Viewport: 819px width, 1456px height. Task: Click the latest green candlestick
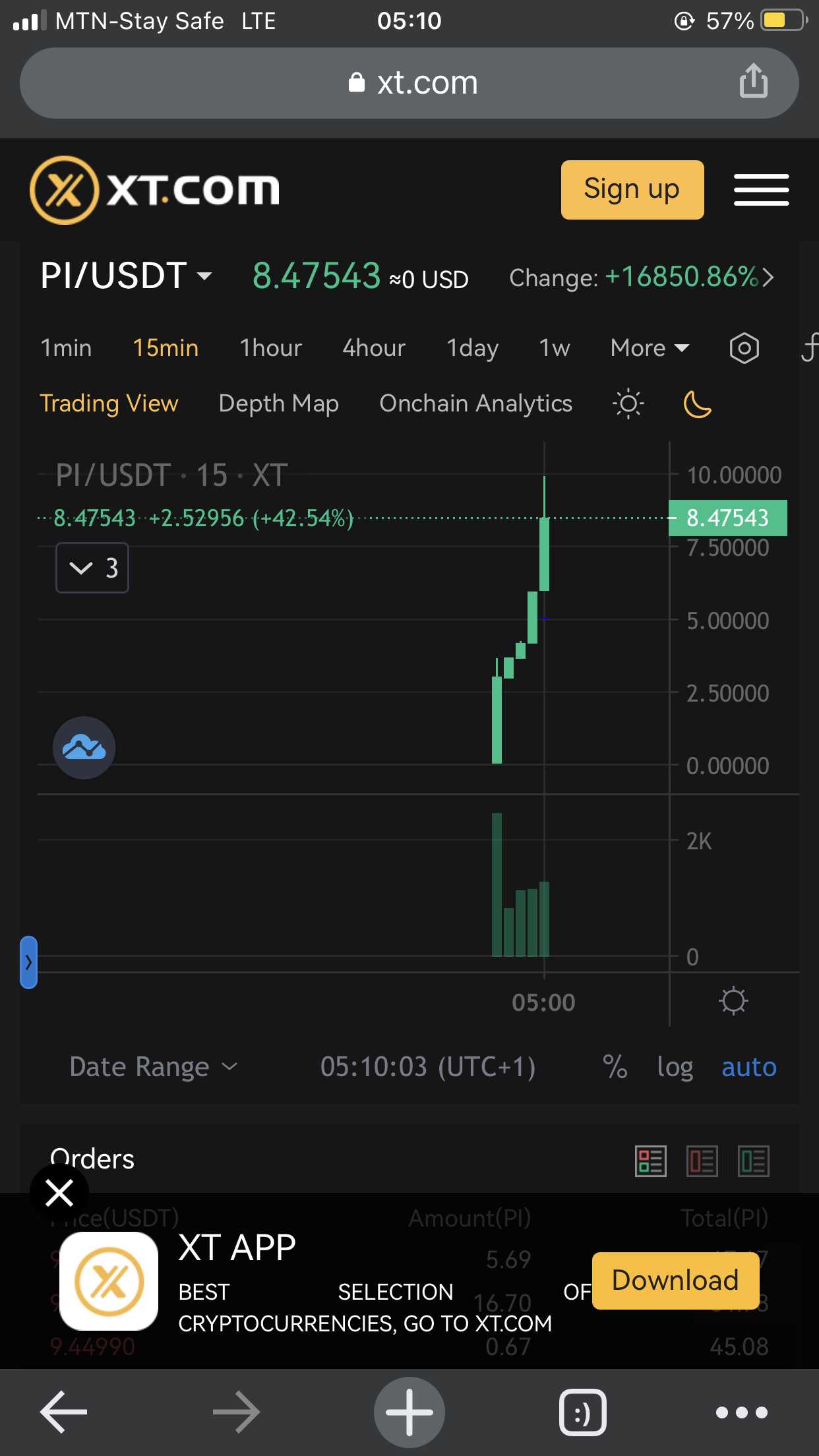(x=544, y=553)
